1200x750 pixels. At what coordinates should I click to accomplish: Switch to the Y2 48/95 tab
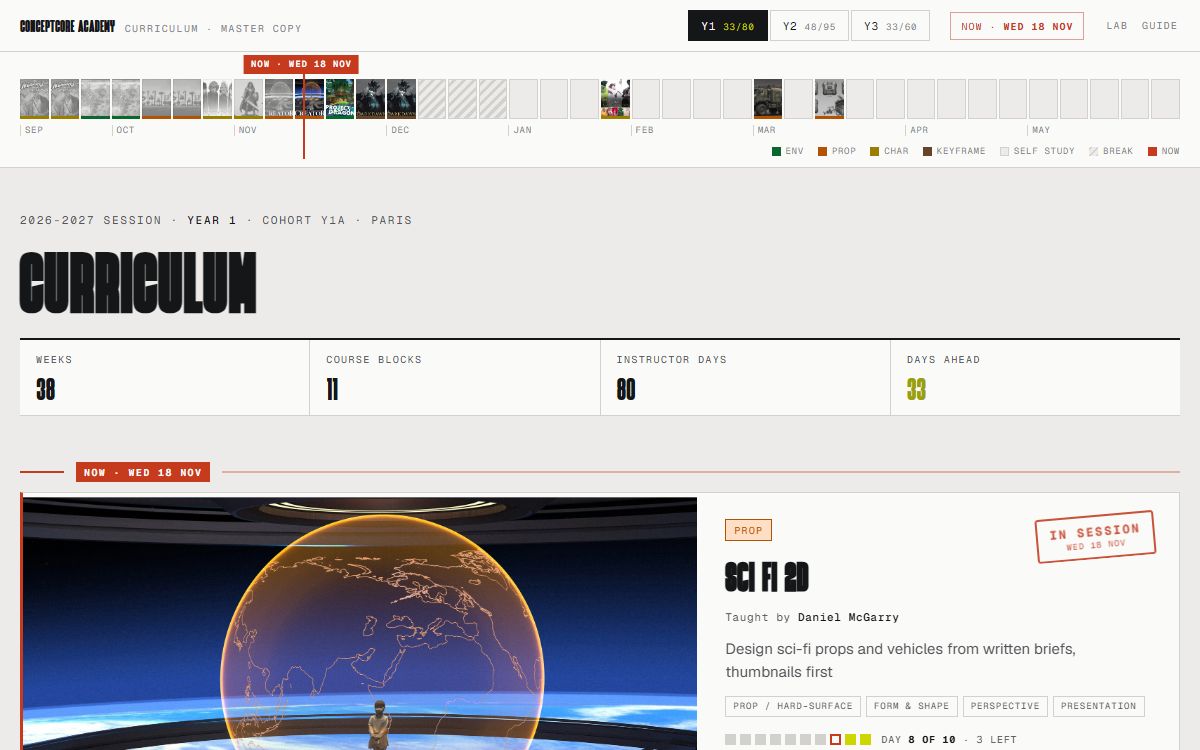pyautogui.click(x=809, y=26)
